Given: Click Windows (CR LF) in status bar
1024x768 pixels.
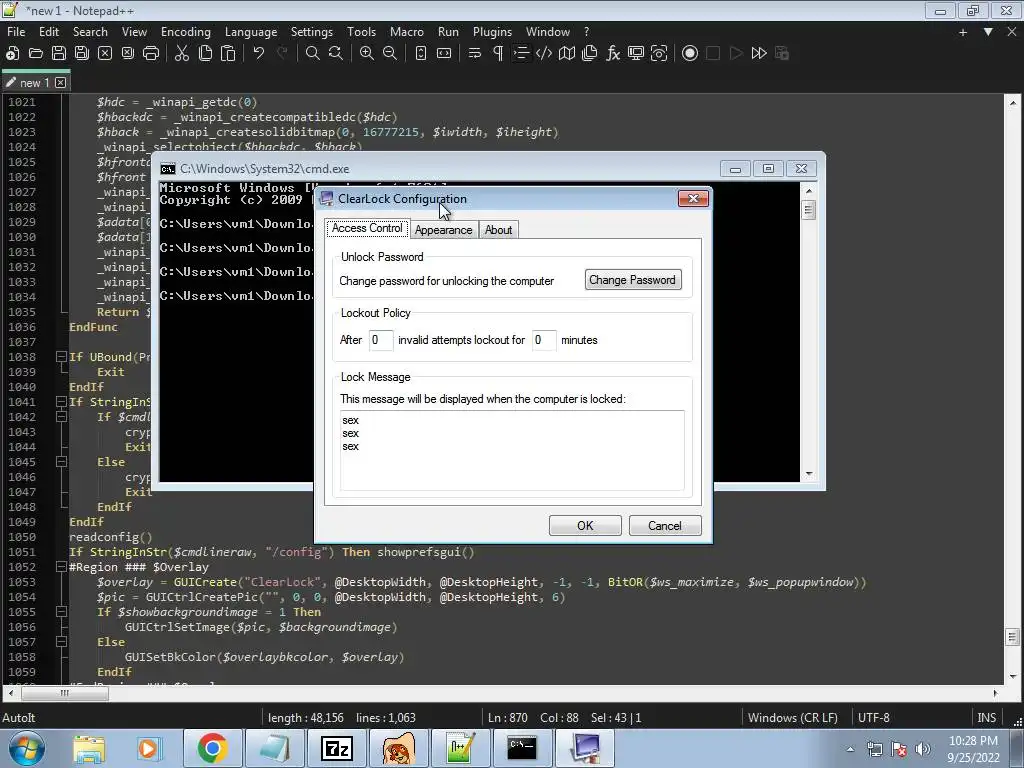Looking at the screenshot, I should [x=793, y=718].
